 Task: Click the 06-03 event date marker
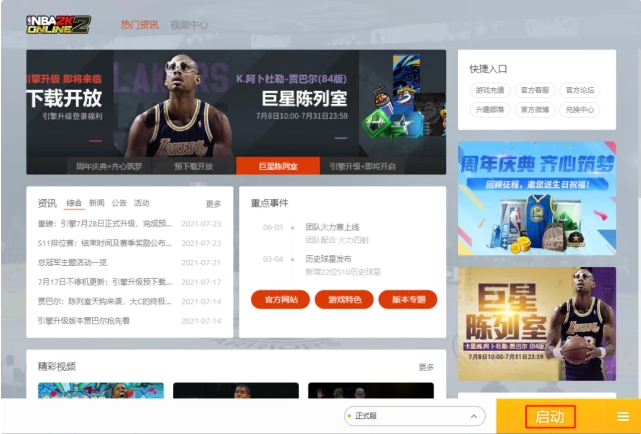(x=273, y=227)
